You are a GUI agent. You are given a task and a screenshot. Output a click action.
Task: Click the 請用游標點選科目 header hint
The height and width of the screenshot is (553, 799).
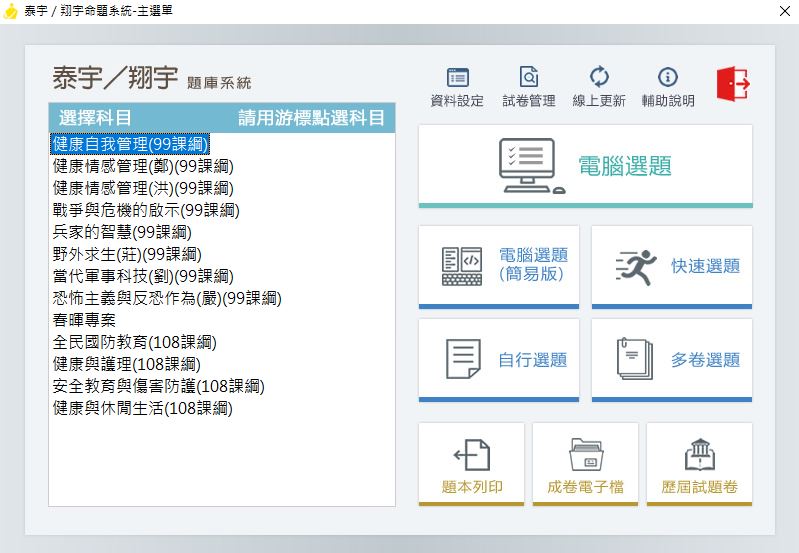311,118
